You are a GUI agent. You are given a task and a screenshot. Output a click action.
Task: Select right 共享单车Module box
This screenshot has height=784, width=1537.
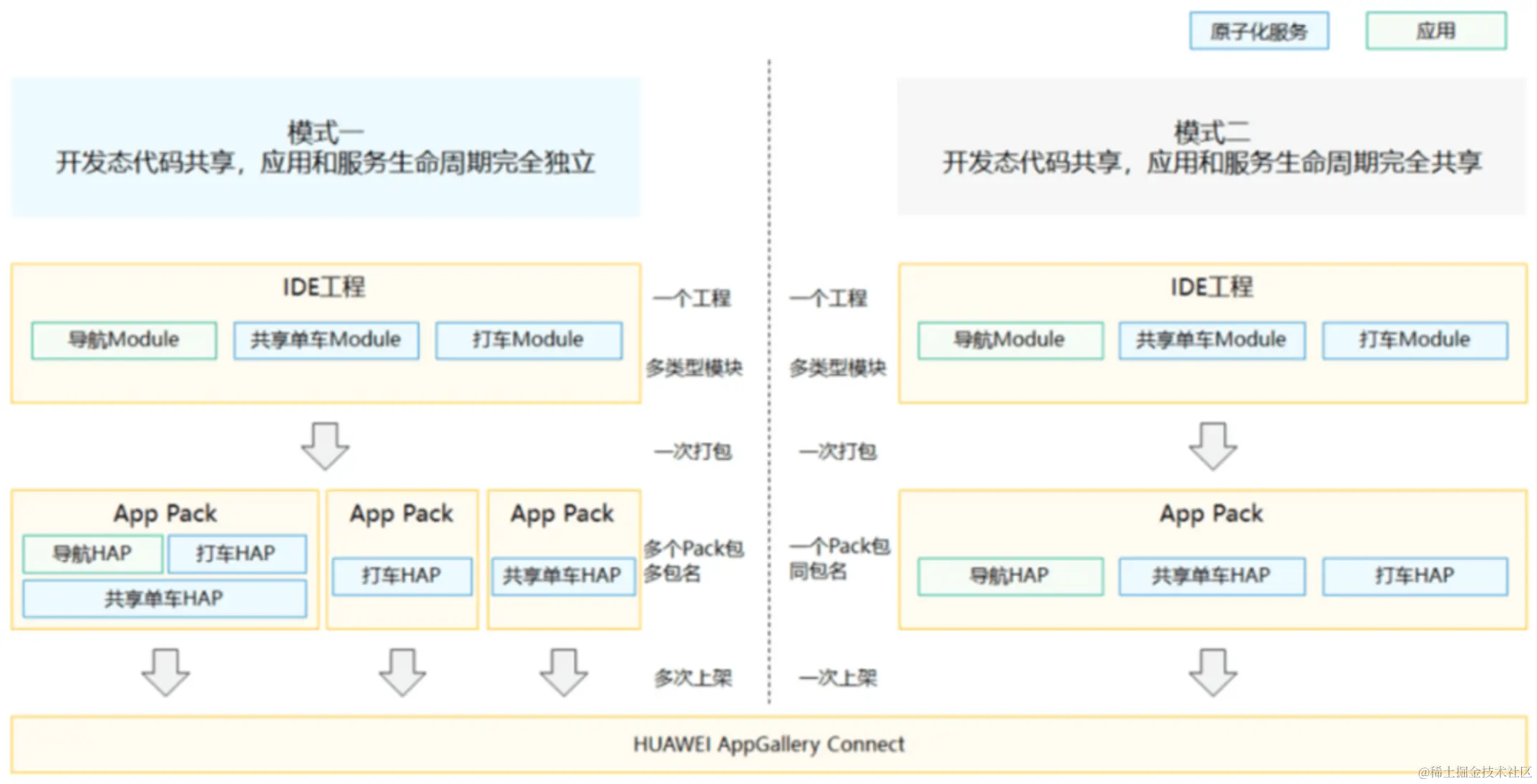click(1211, 340)
